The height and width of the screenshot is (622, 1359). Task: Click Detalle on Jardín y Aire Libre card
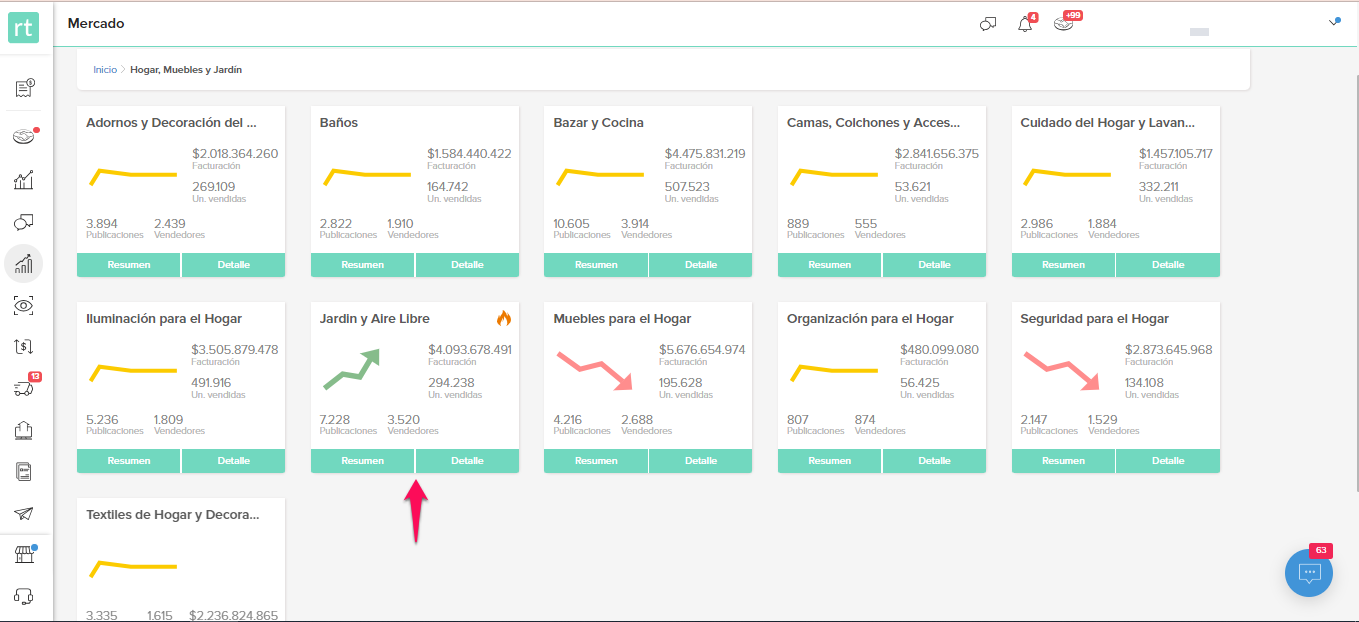point(467,461)
